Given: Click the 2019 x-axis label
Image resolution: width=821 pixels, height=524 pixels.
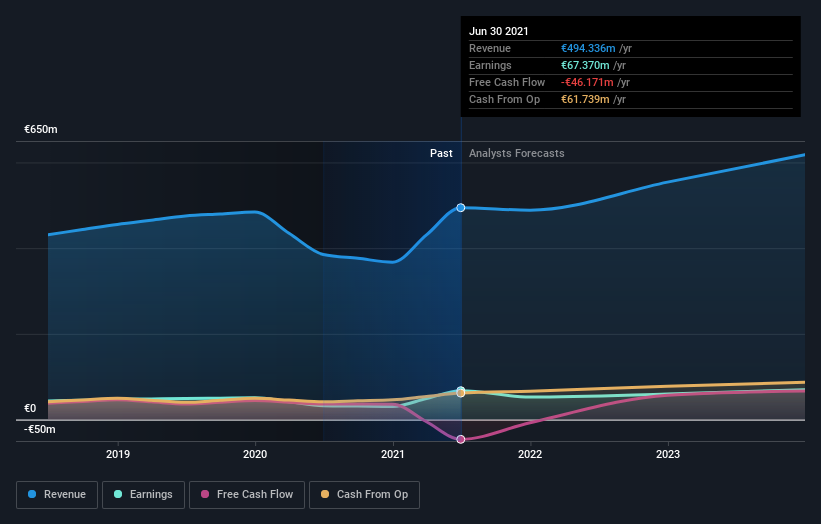Looking at the screenshot, I should (x=118, y=454).
